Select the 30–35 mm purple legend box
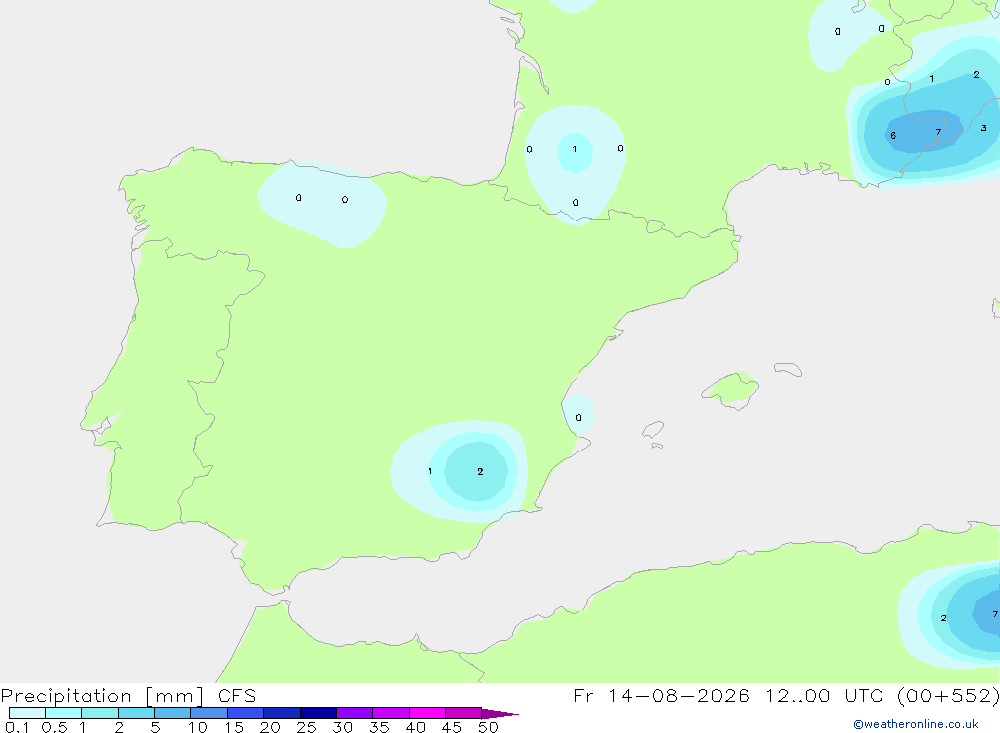Image resolution: width=1000 pixels, height=733 pixels. tap(354, 713)
